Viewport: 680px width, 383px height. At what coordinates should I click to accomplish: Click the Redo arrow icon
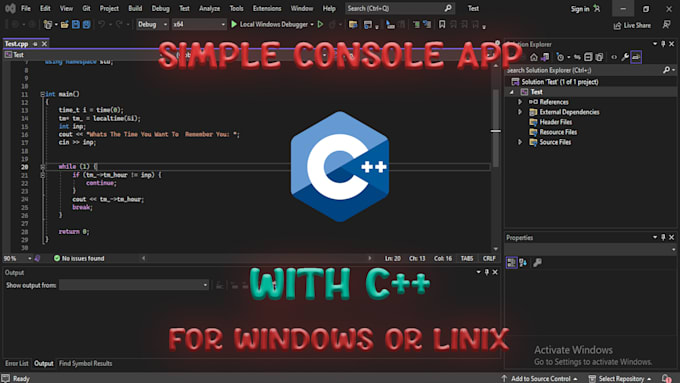point(119,25)
